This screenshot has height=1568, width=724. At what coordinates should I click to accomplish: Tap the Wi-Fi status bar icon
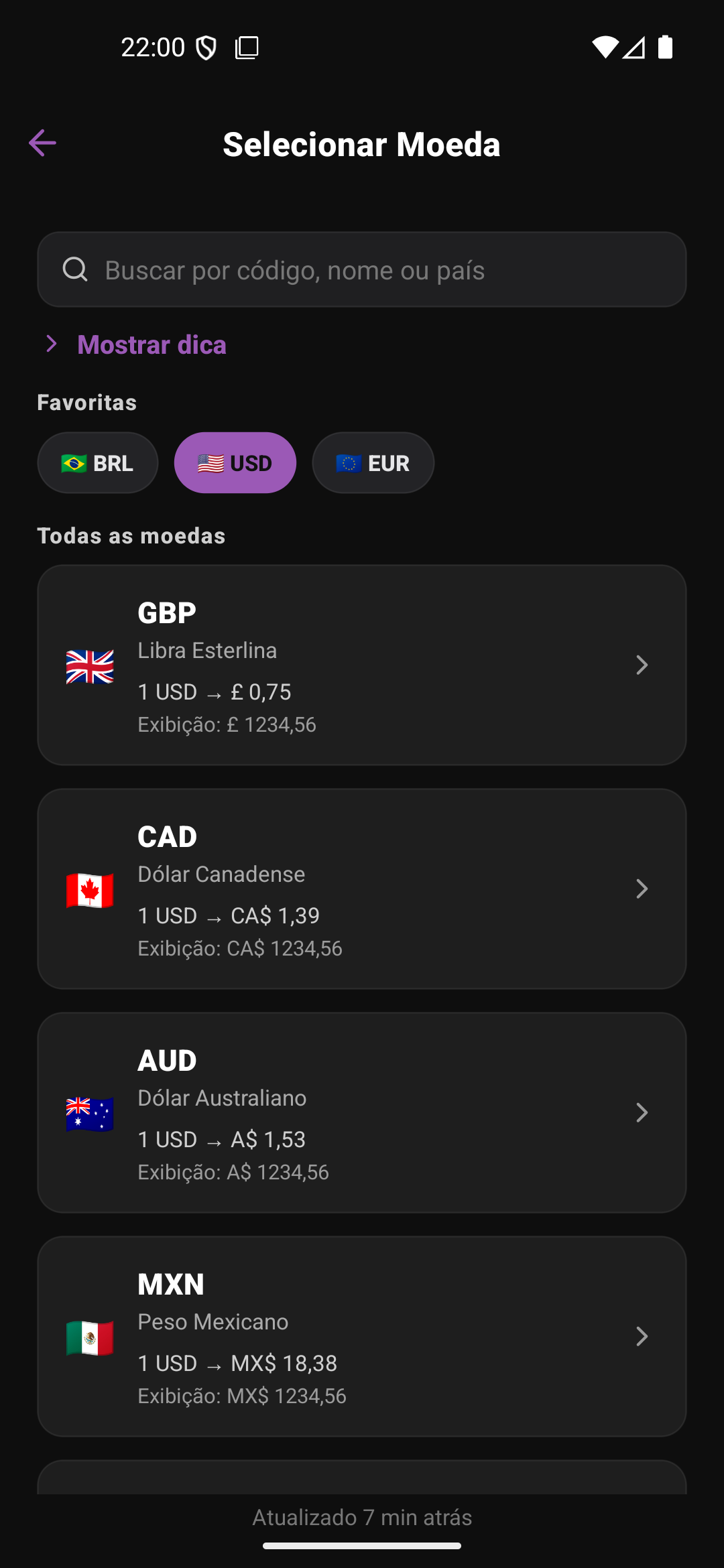(604, 47)
